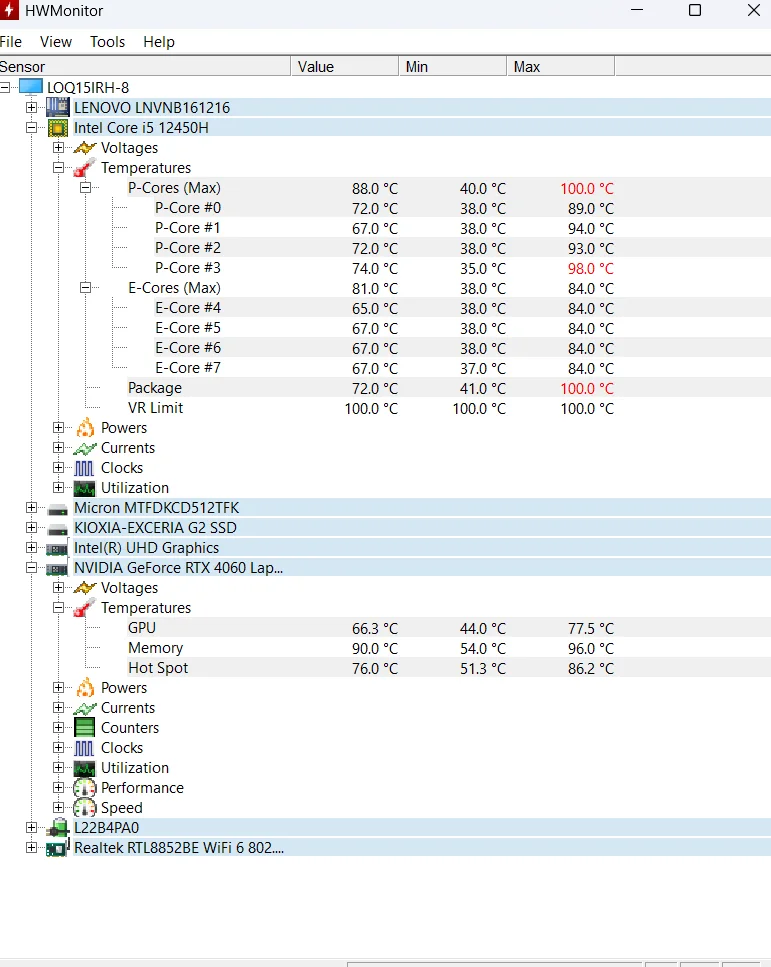Expand the Micron MTFDKCD512TFK drive node
Viewport: 771px width, 967px height.
pyautogui.click(x=31, y=508)
